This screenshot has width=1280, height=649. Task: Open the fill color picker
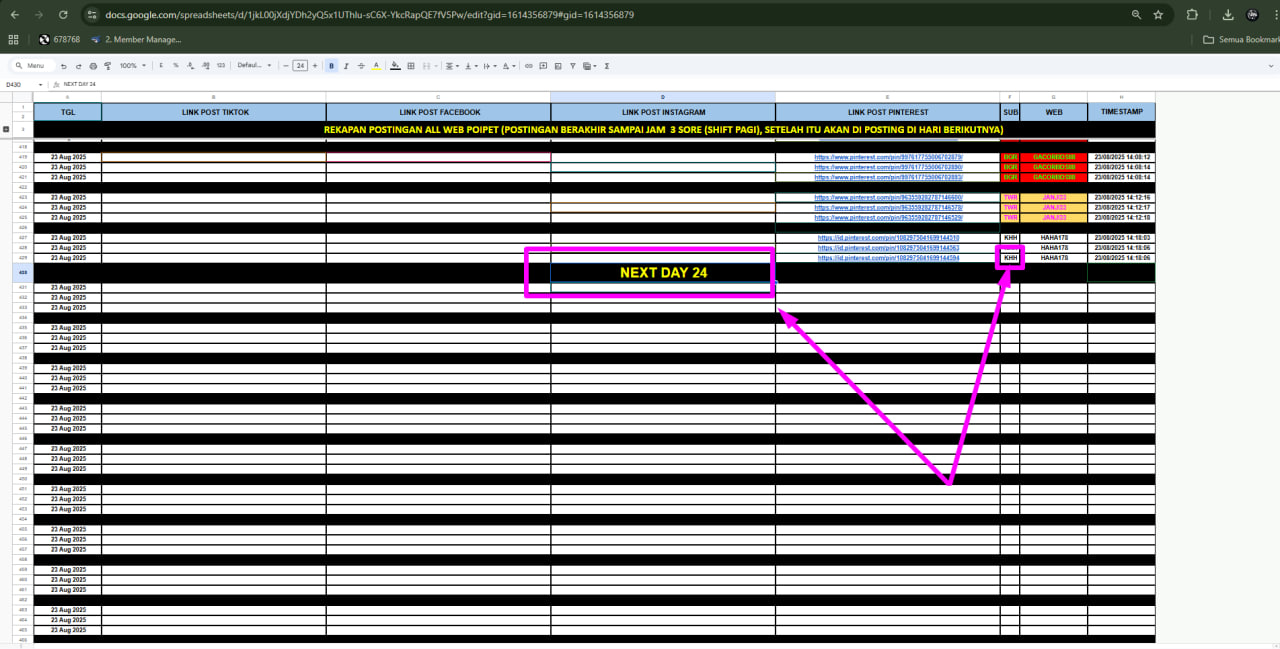point(396,66)
